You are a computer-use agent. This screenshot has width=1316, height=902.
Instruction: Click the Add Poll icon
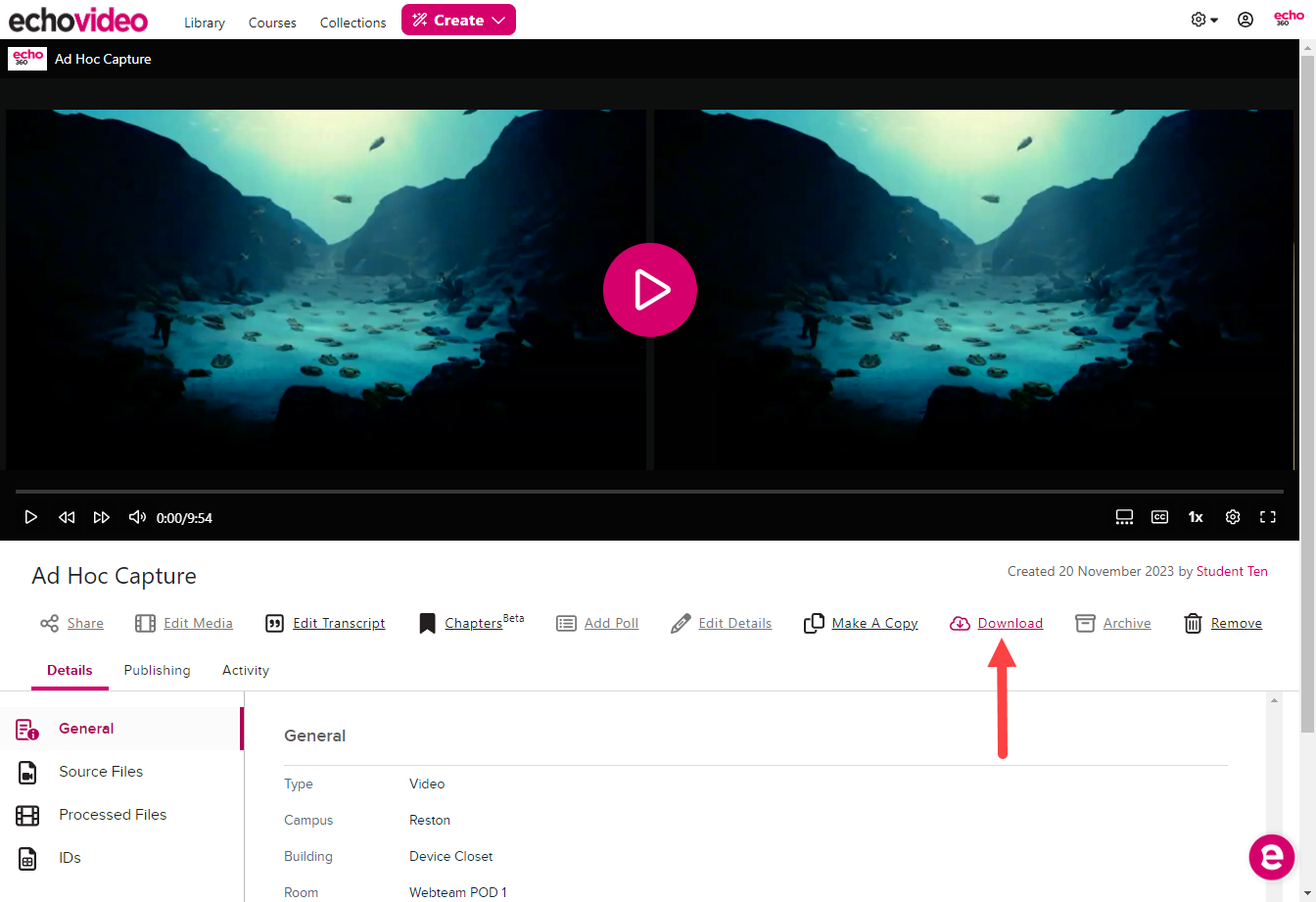pos(564,623)
